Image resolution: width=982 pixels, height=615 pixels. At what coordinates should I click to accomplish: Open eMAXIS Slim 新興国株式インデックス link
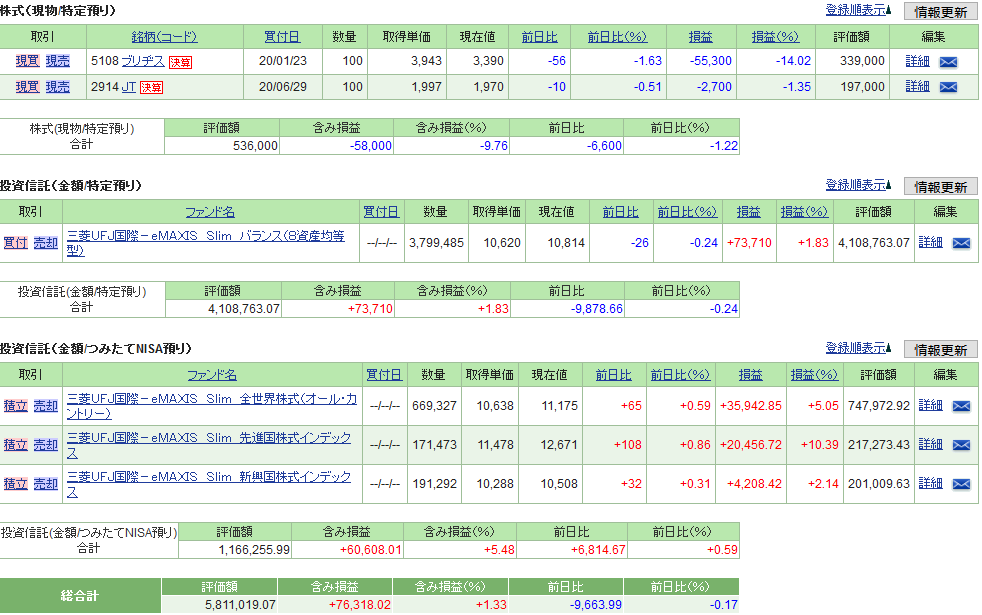point(209,483)
